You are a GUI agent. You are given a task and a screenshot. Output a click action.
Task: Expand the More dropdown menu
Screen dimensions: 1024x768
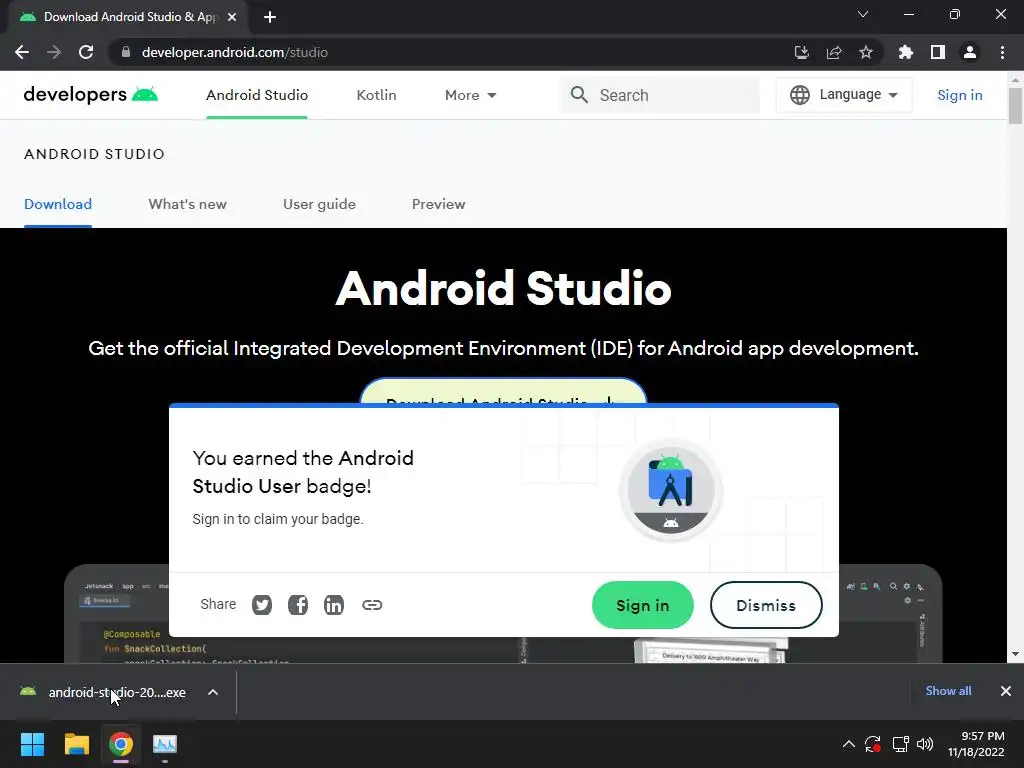coord(470,95)
